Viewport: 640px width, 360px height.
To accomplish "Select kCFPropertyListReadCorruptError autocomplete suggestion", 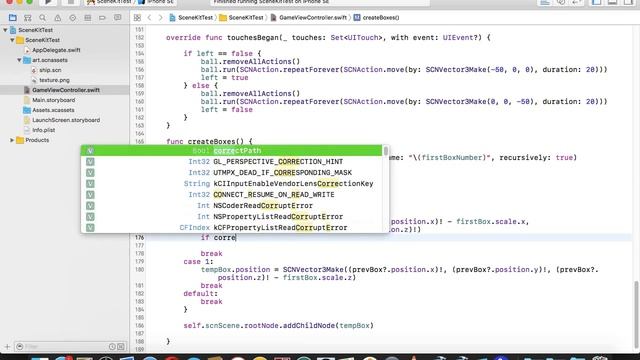I will (x=231, y=228).
